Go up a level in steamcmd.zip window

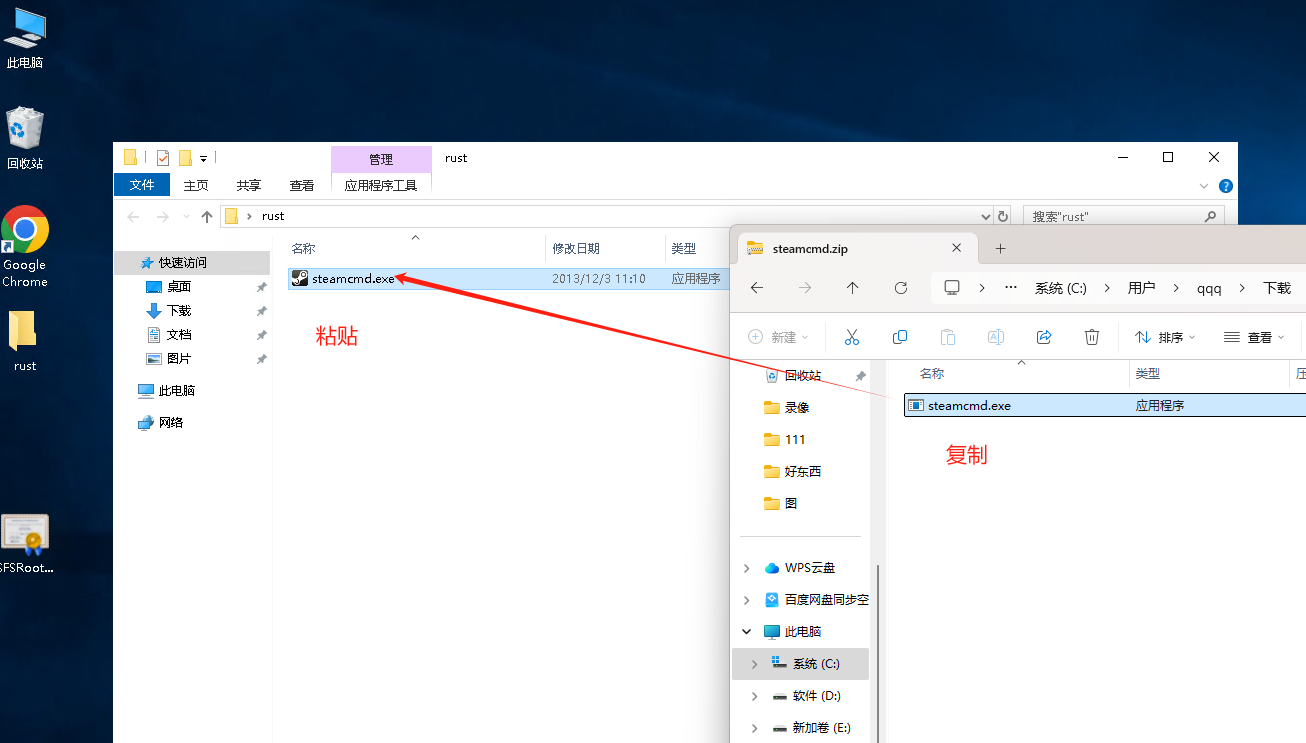click(x=852, y=288)
